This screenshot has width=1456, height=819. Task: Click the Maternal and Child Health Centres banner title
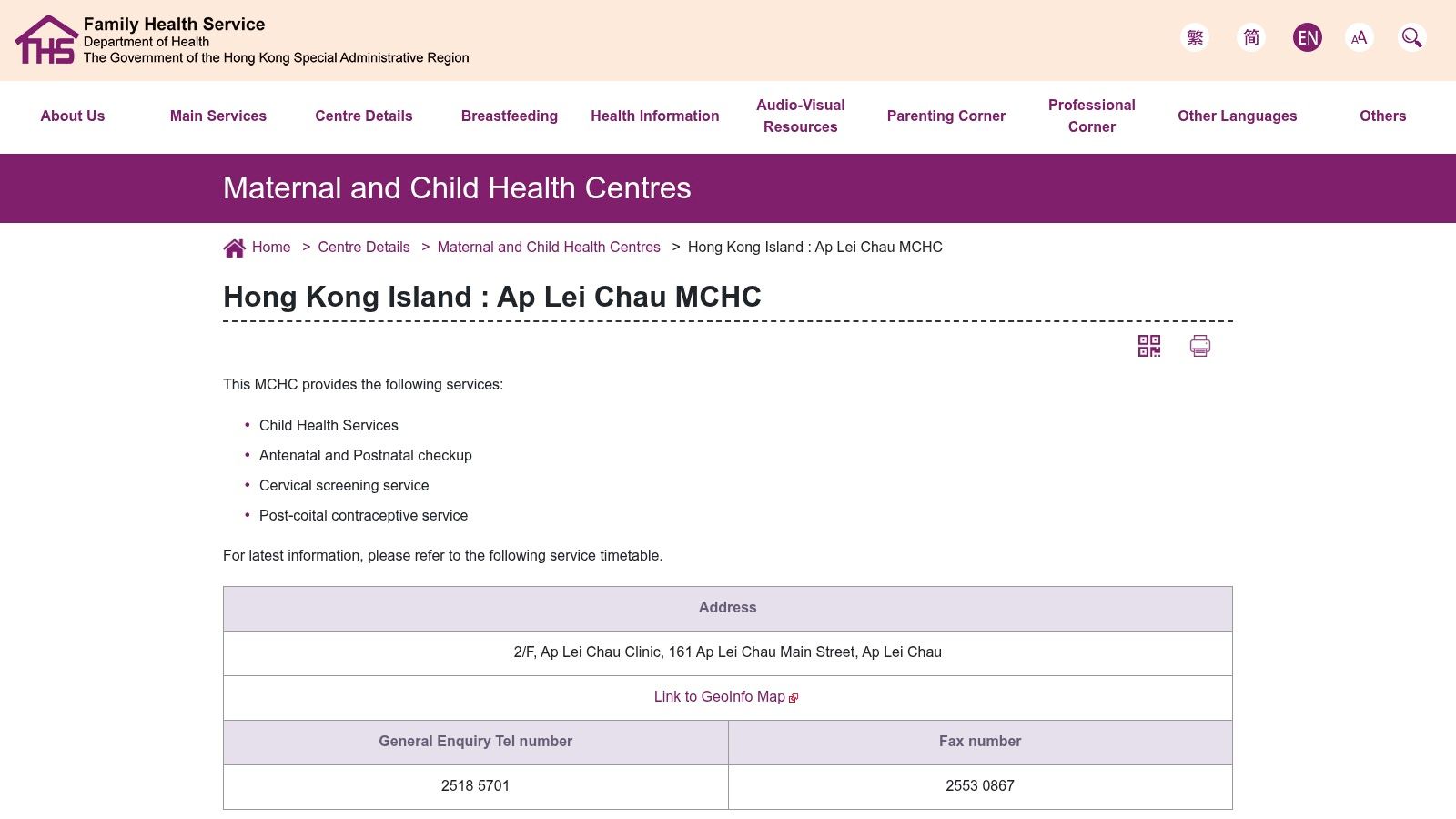tap(457, 188)
